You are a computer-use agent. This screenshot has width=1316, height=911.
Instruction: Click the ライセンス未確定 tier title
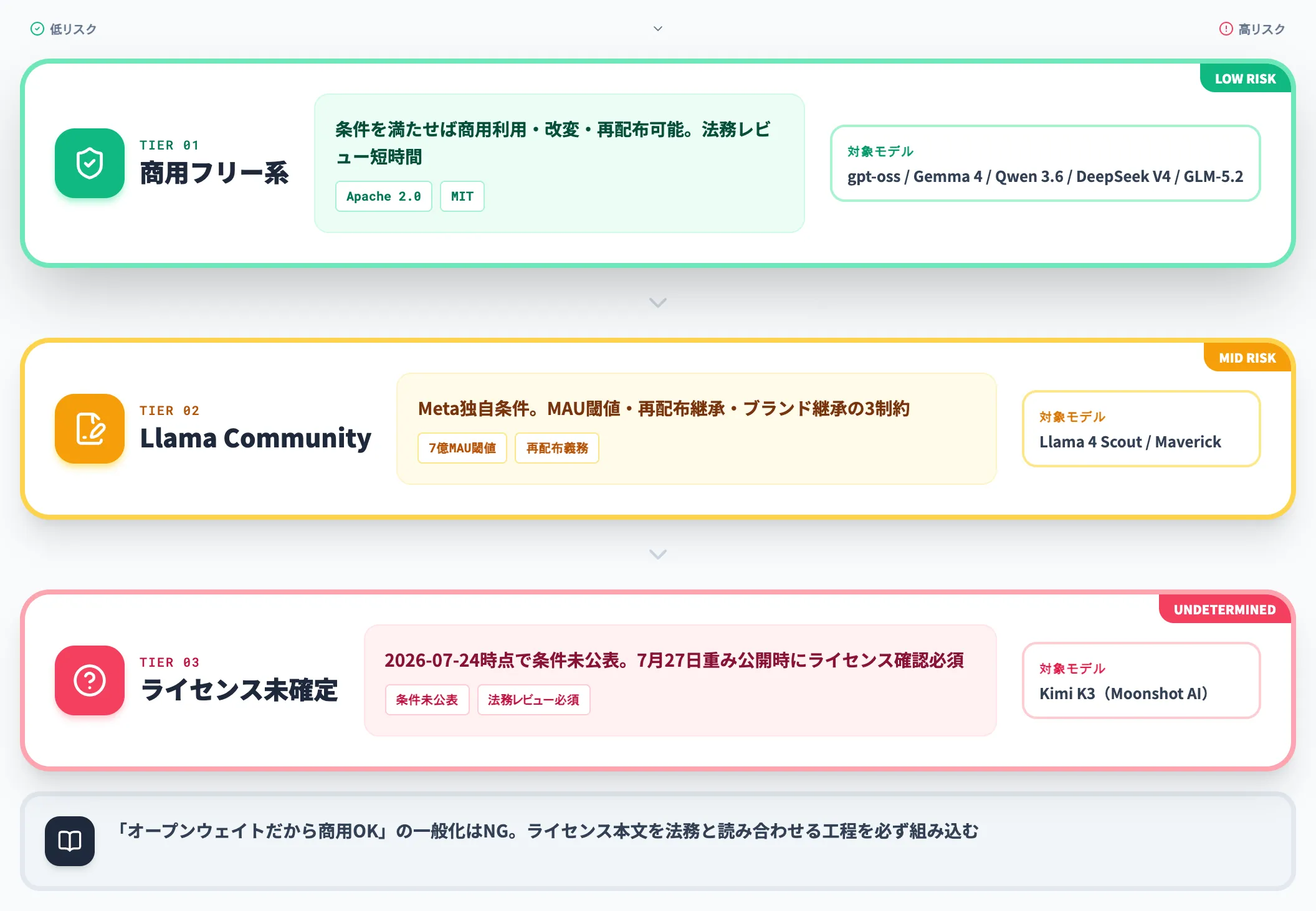[239, 690]
